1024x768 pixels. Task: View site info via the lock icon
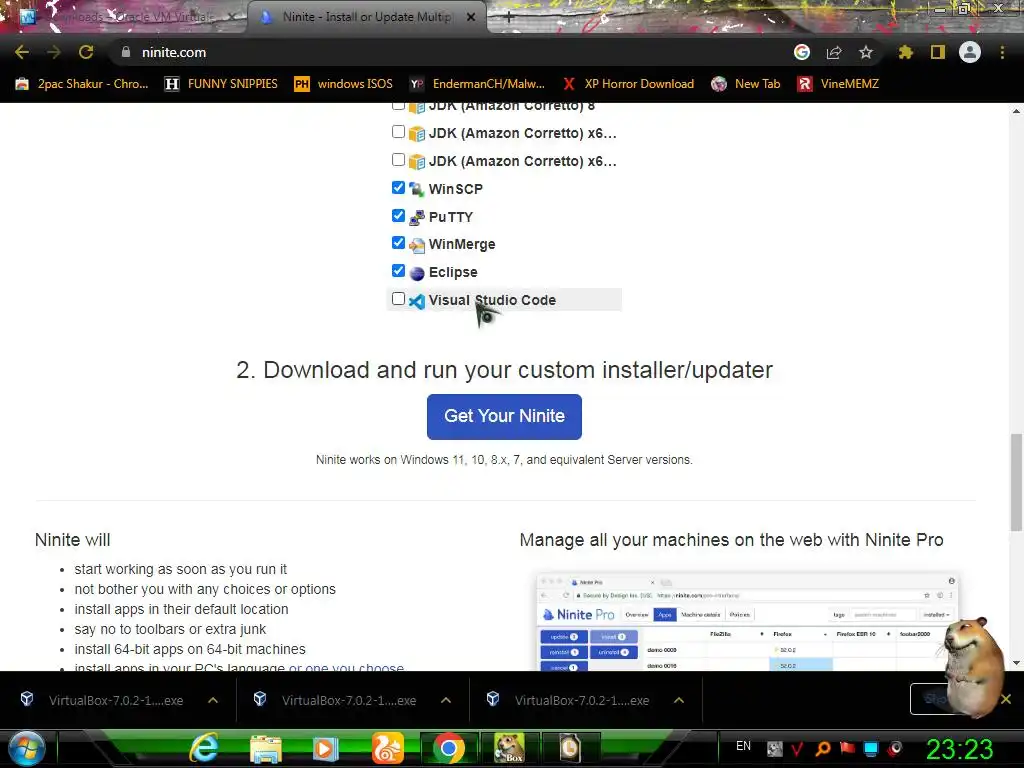[126, 52]
